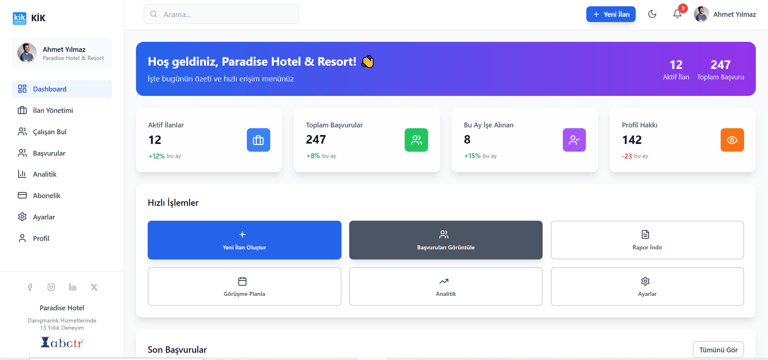Click the "+15%" growth text

coord(472,156)
